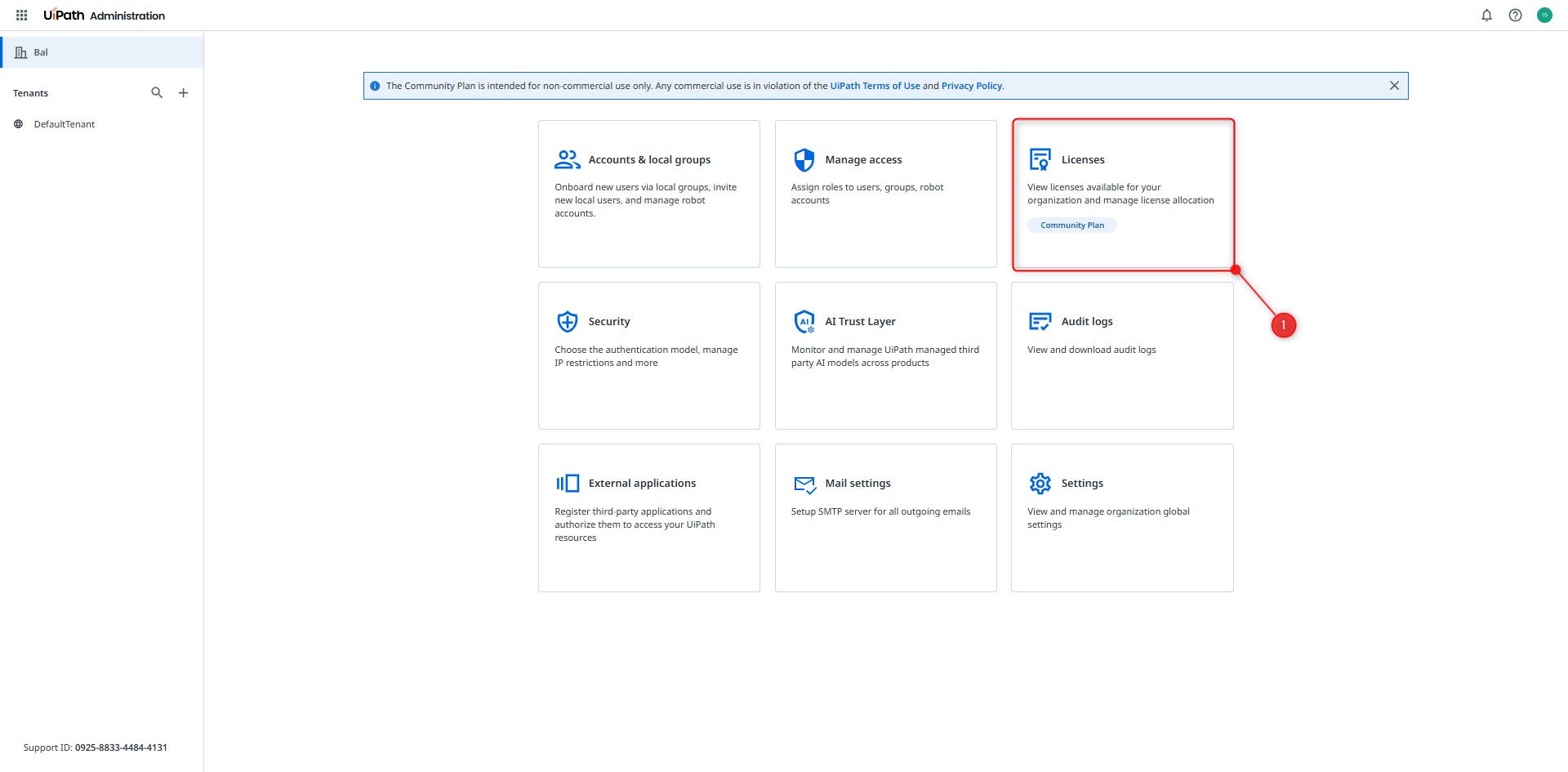
Task: Click the Accounts & local groups people icon
Action: click(568, 159)
